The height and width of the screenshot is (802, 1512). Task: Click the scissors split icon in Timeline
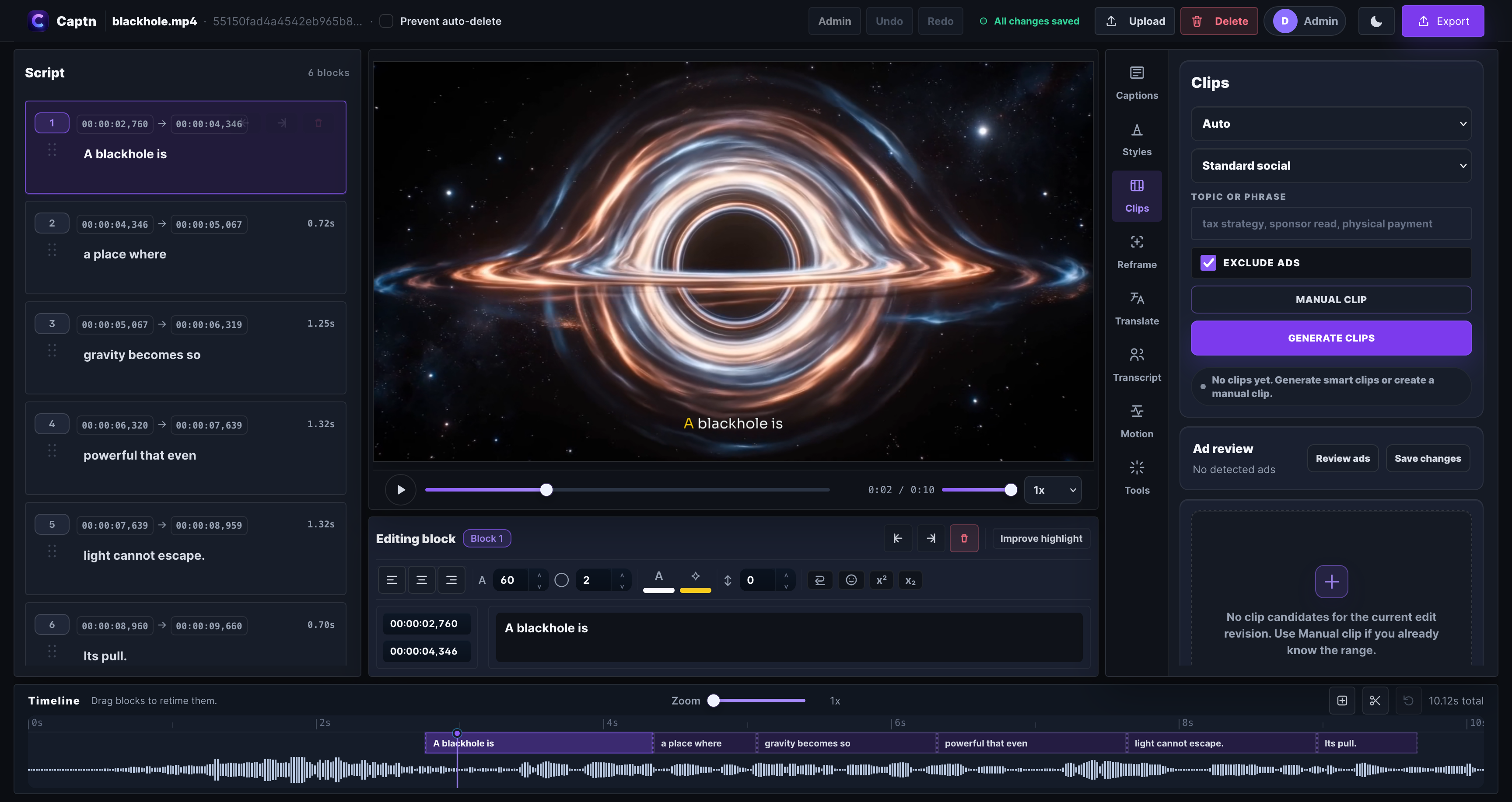point(1375,700)
